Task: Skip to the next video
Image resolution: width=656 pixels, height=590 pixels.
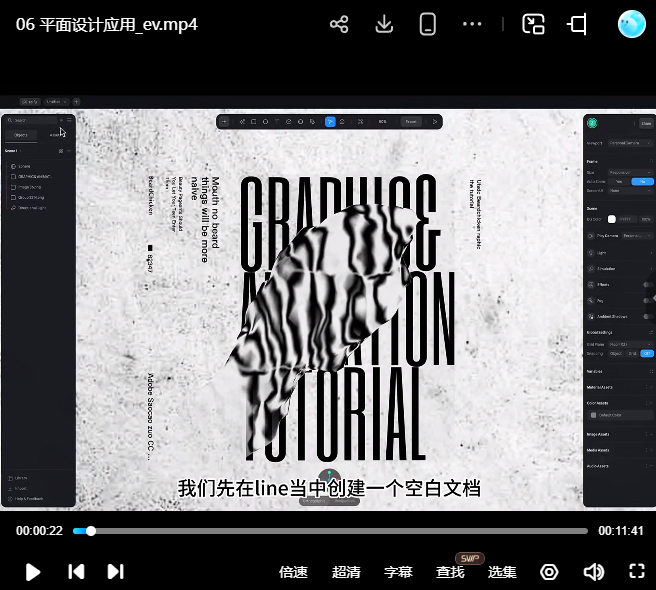Action: click(x=116, y=572)
